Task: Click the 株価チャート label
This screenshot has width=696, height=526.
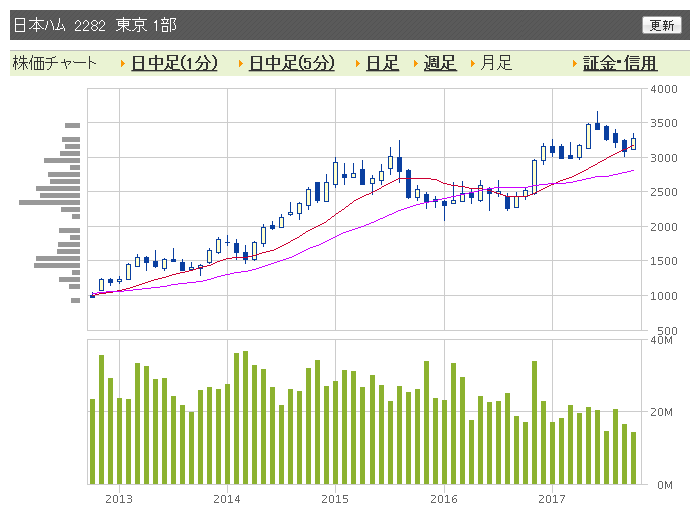Action: pyautogui.click(x=55, y=63)
